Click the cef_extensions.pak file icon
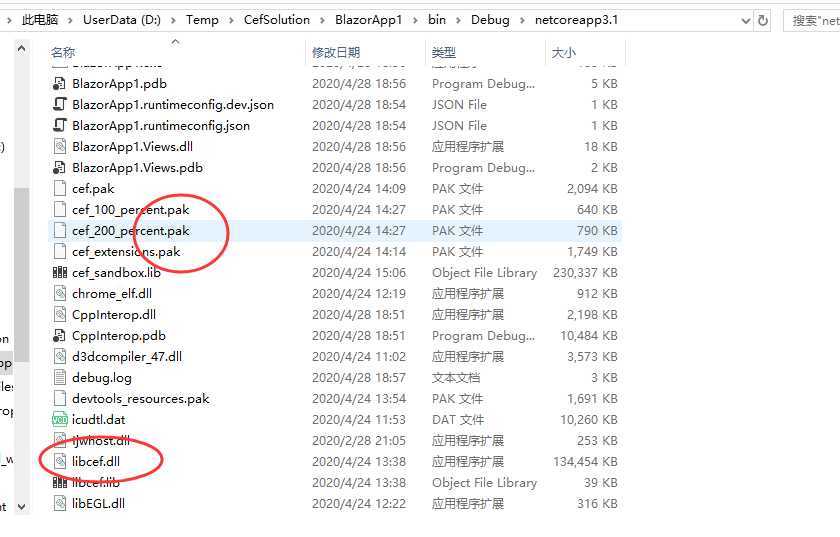The image size is (840, 537). pos(59,251)
